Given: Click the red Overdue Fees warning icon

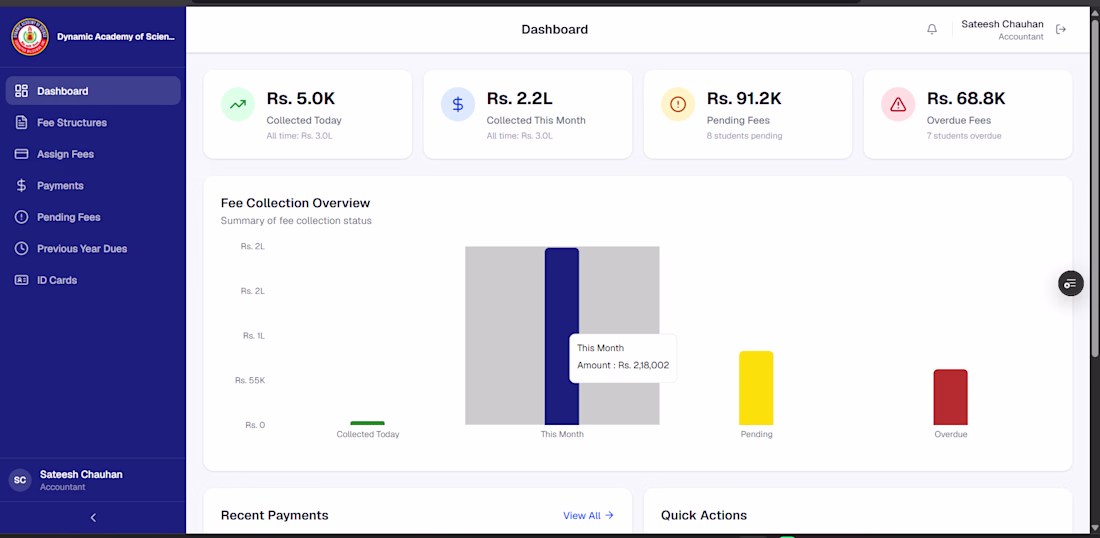Looking at the screenshot, I should (898, 105).
